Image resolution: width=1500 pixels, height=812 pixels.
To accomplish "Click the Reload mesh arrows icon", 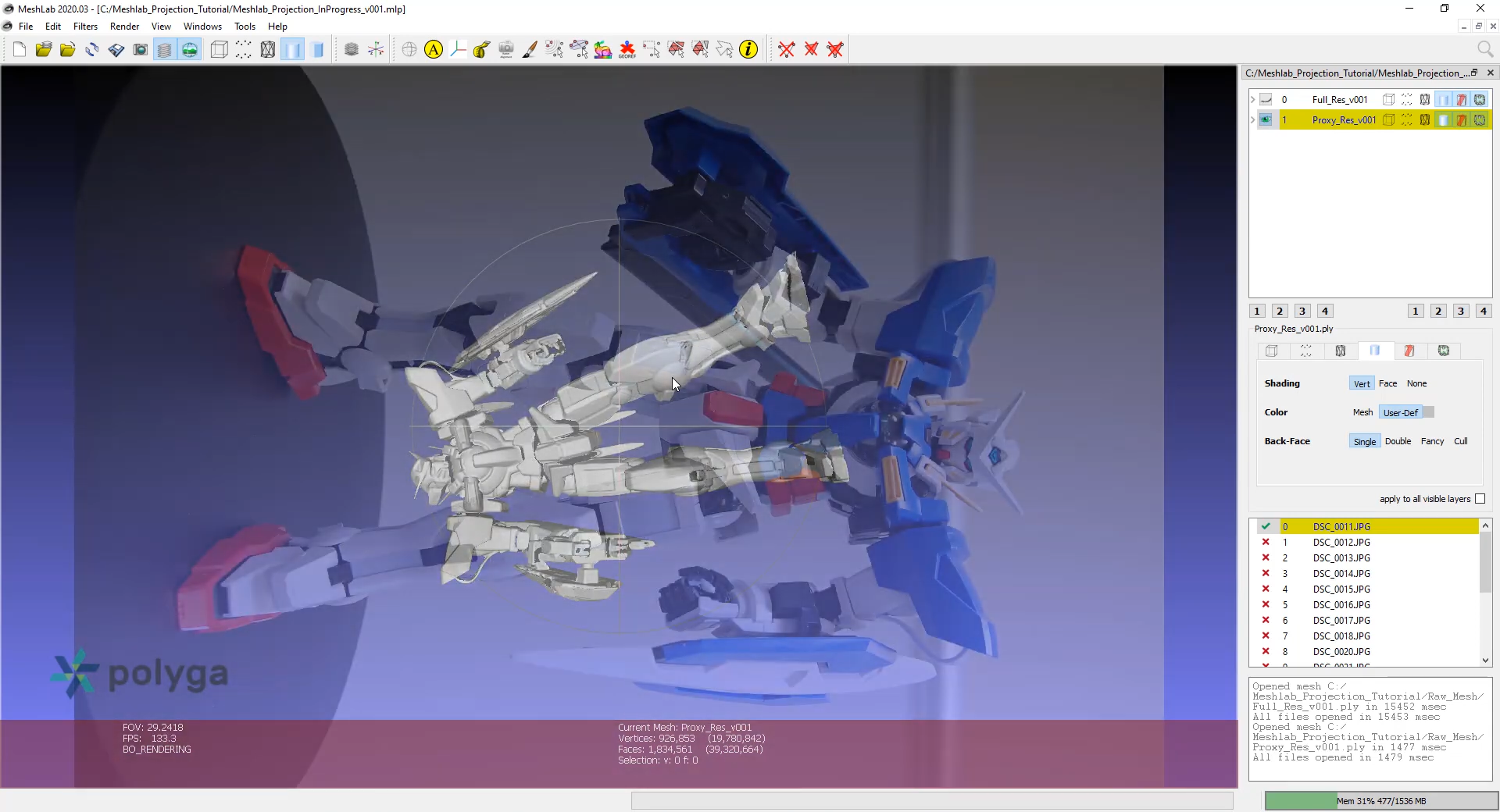I will pyautogui.click(x=92, y=50).
